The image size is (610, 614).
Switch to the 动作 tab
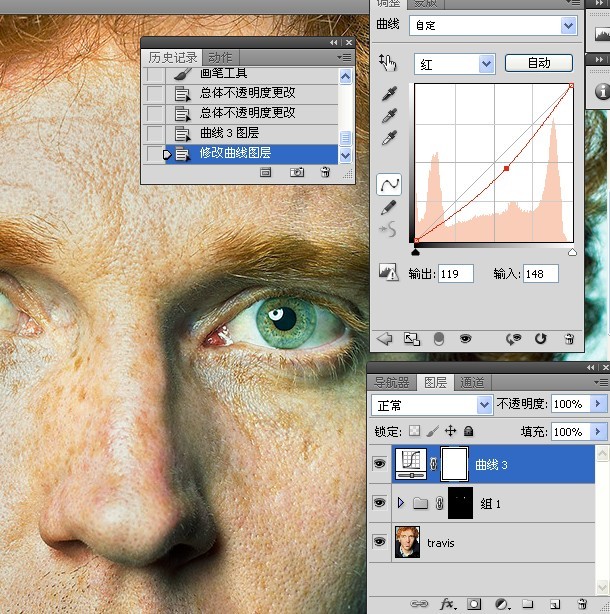220,58
